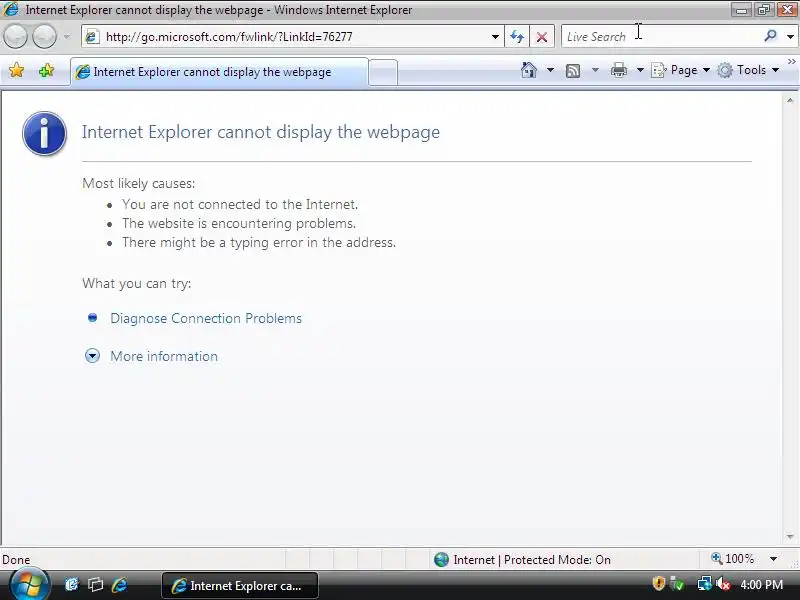Click the vertical scrollbar up arrow
The height and width of the screenshot is (600, 800).
click(790, 101)
